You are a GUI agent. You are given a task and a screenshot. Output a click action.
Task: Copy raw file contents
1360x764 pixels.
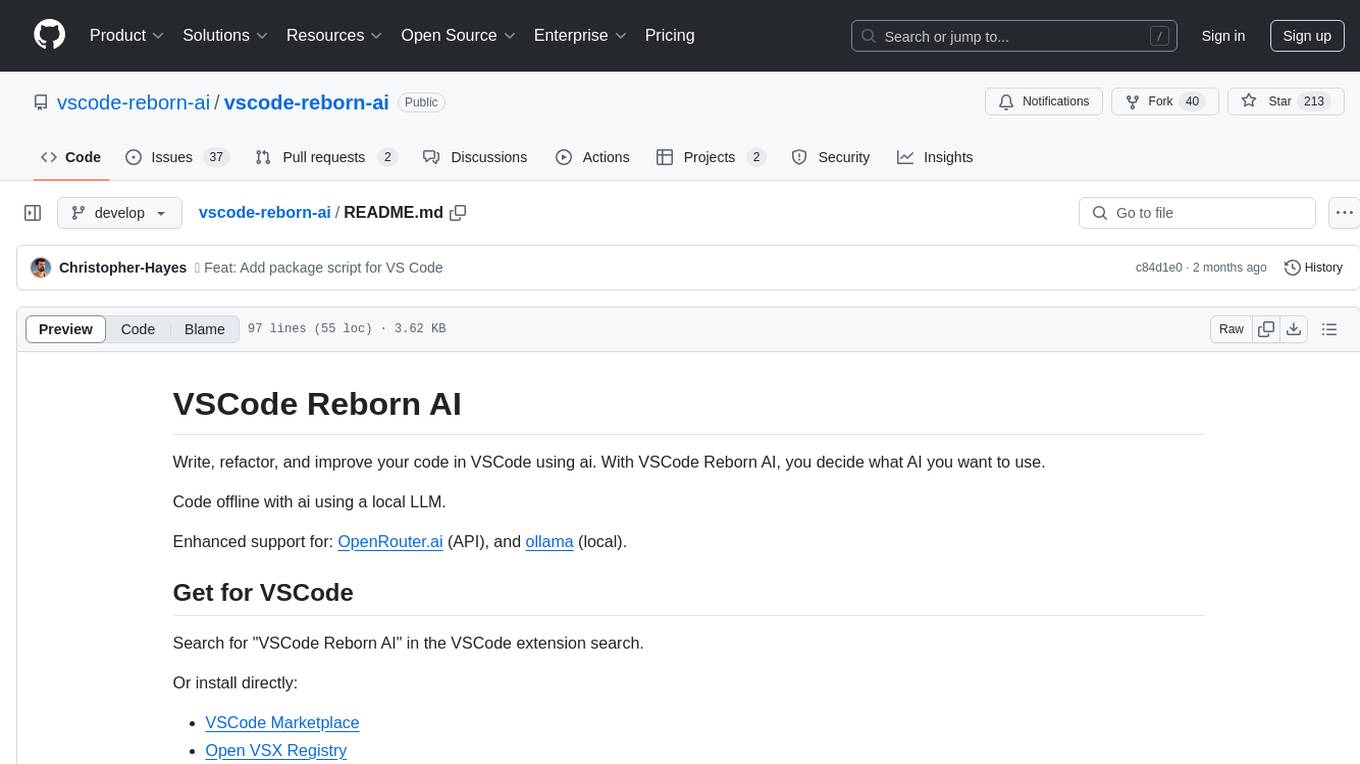pyautogui.click(x=1266, y=329)
